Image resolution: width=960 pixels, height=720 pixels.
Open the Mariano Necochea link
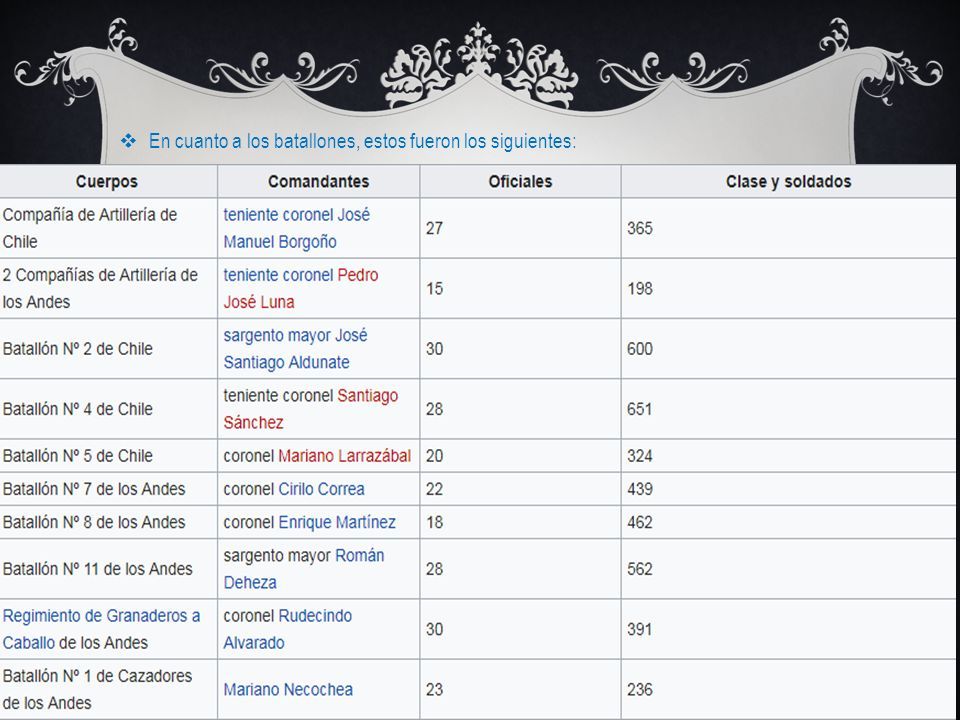pyautogui.click(x=288, y=690)
